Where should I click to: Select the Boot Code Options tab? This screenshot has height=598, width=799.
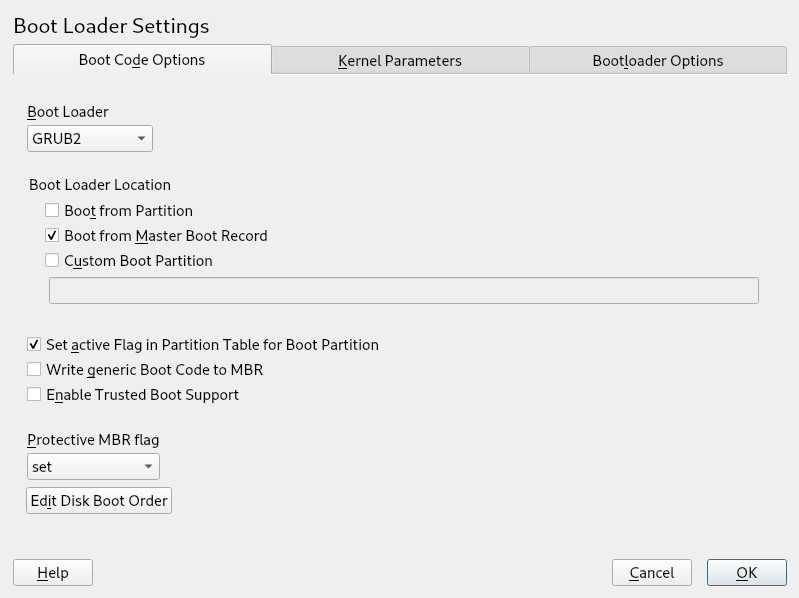tap(142, 59)
